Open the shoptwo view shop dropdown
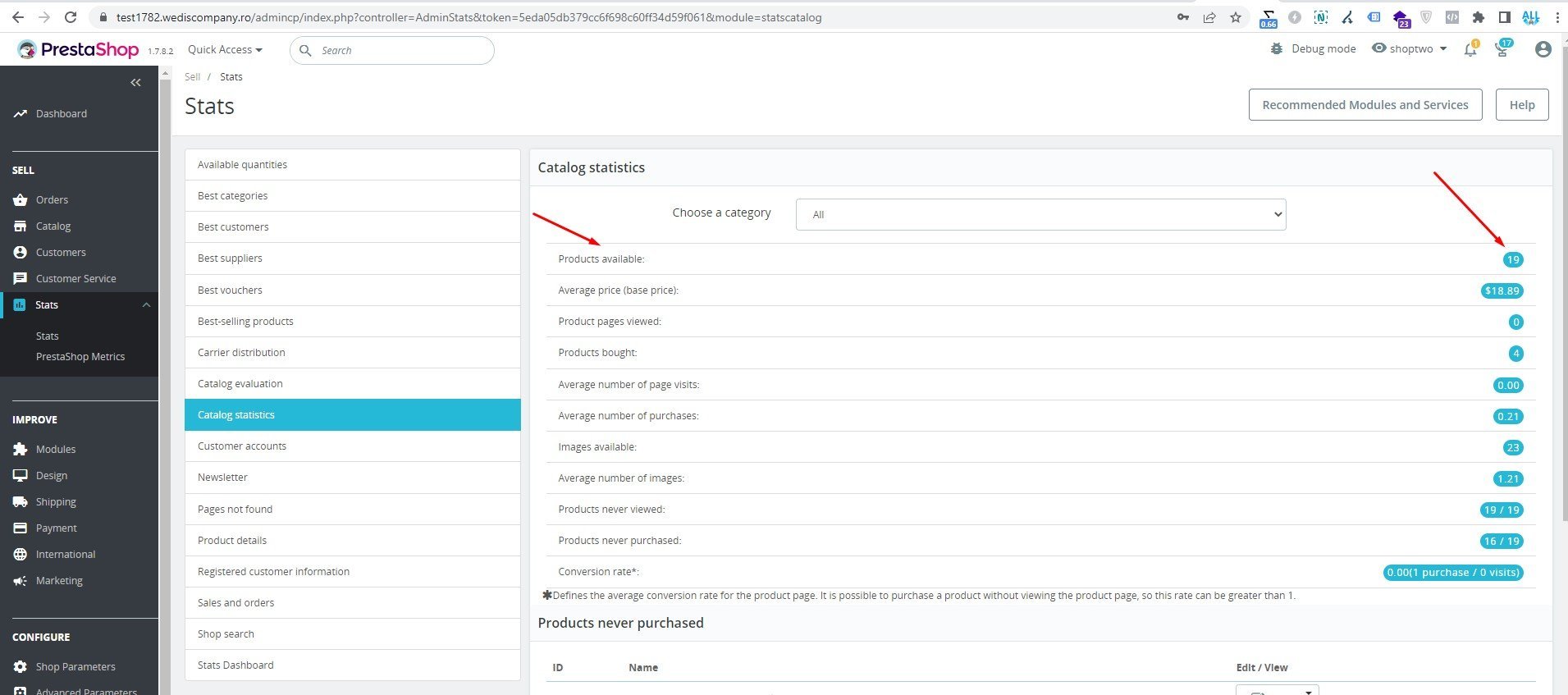Screen dimensions: 1568x695 1410,48
